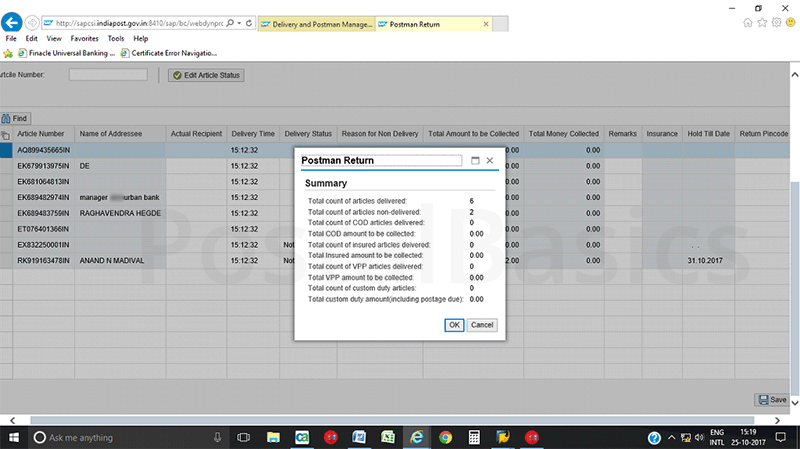
Task: Open Calculator from the taskbar
Action: coord(474,437)
